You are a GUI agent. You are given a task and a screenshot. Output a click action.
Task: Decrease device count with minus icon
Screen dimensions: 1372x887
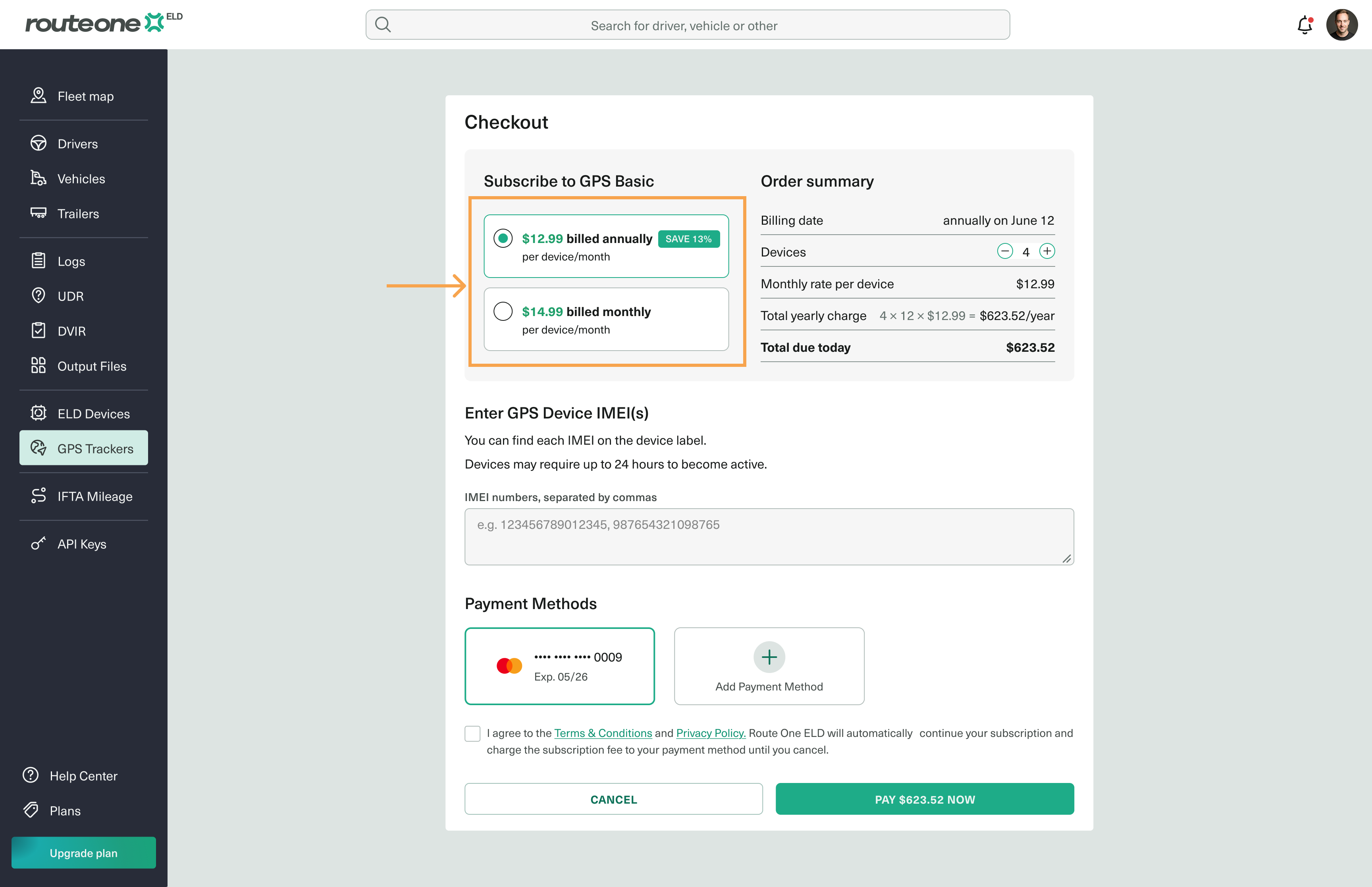pyautogui.click(x=1005, y=251)
